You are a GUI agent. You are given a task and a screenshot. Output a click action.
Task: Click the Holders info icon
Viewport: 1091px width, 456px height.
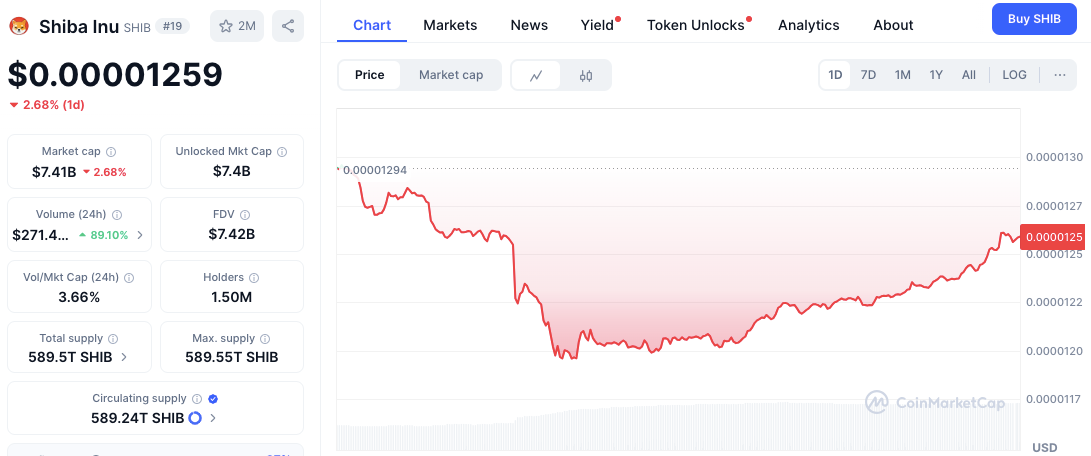pos(254,278)
